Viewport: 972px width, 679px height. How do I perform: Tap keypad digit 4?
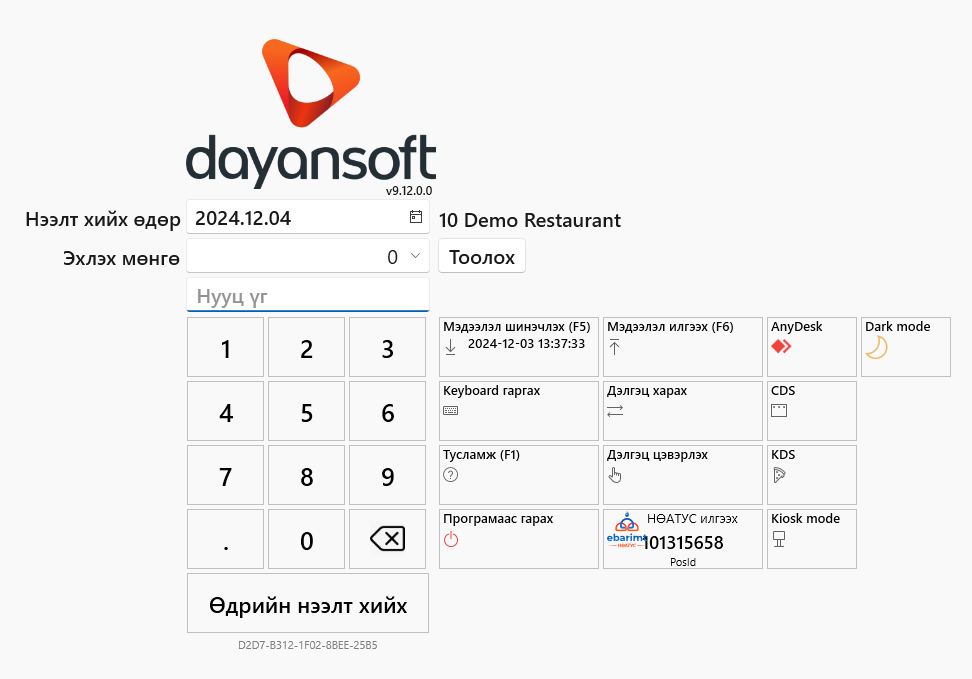click(226, 411)
